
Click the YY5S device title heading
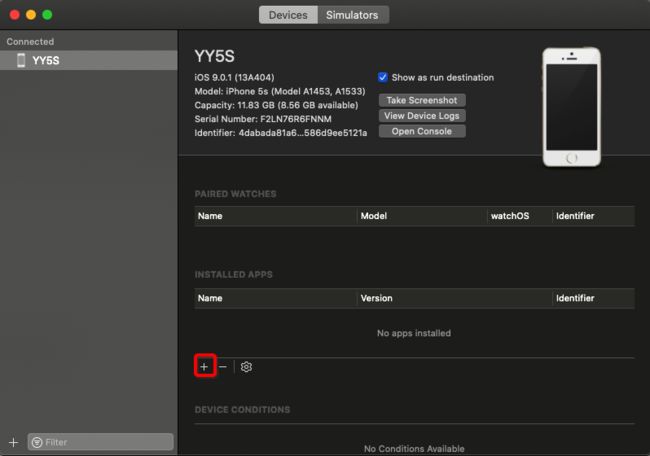click(214, 56)
